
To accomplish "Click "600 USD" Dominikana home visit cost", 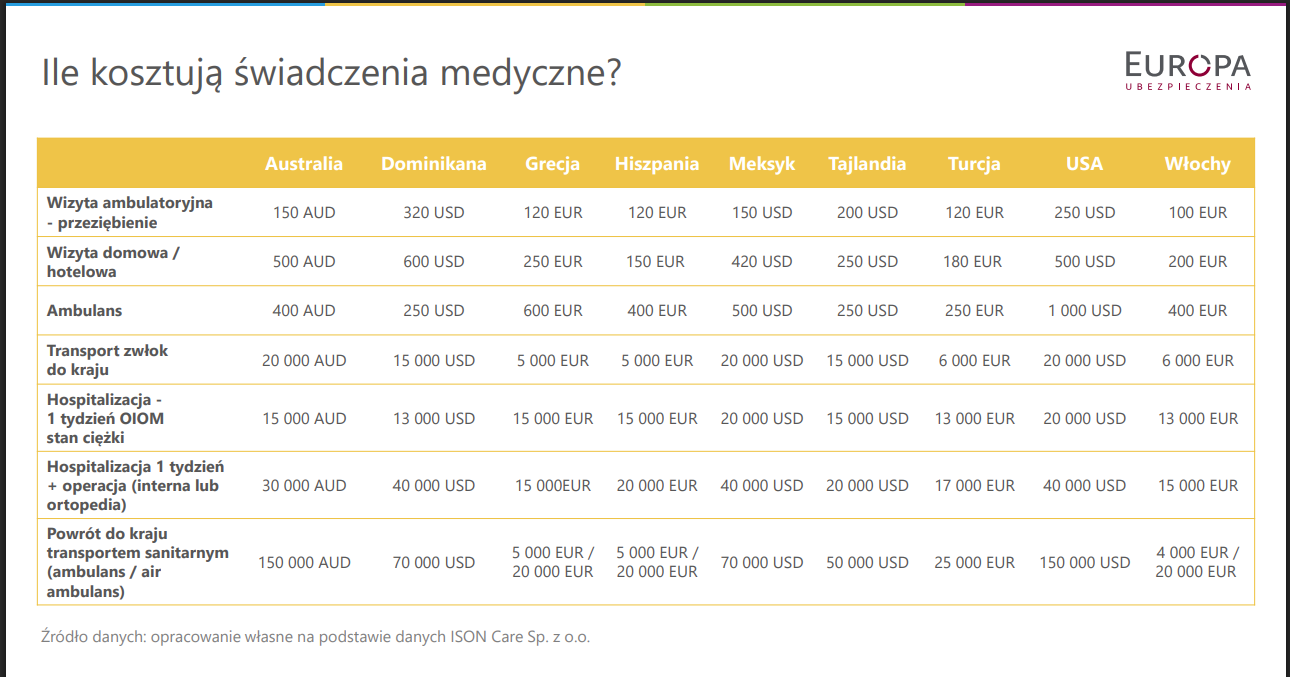I will coord(434,261).
